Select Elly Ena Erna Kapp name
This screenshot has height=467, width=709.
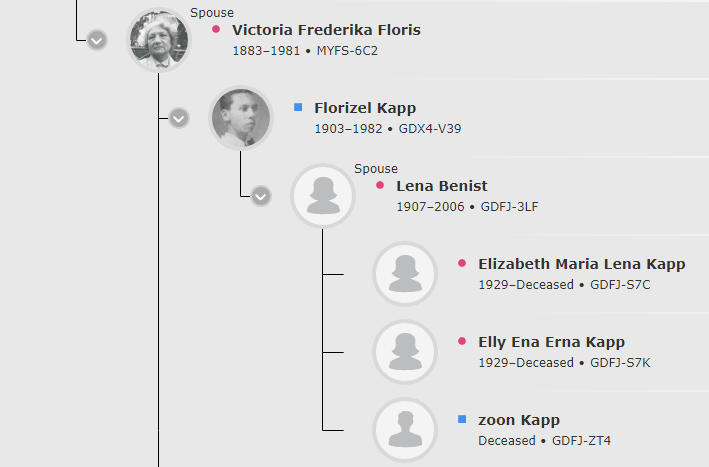pyautogui.click(x=552, y=342)
